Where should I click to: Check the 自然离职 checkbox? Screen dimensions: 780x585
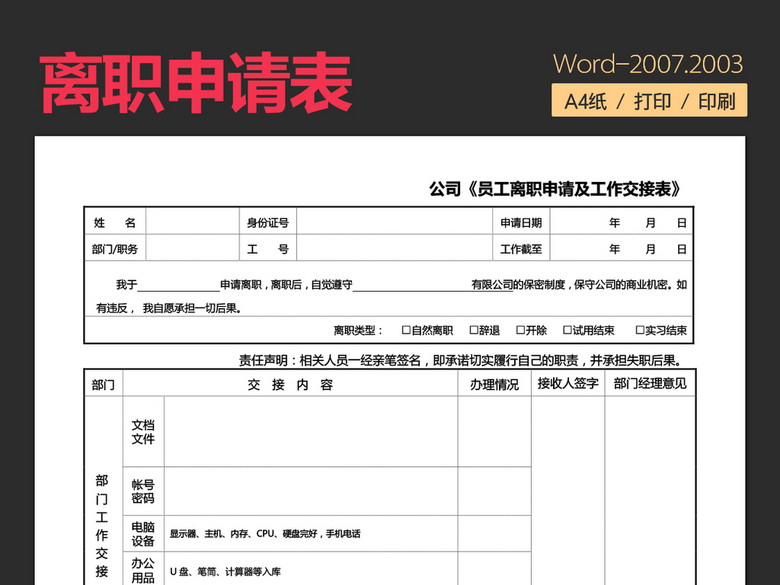coord(406,330)
